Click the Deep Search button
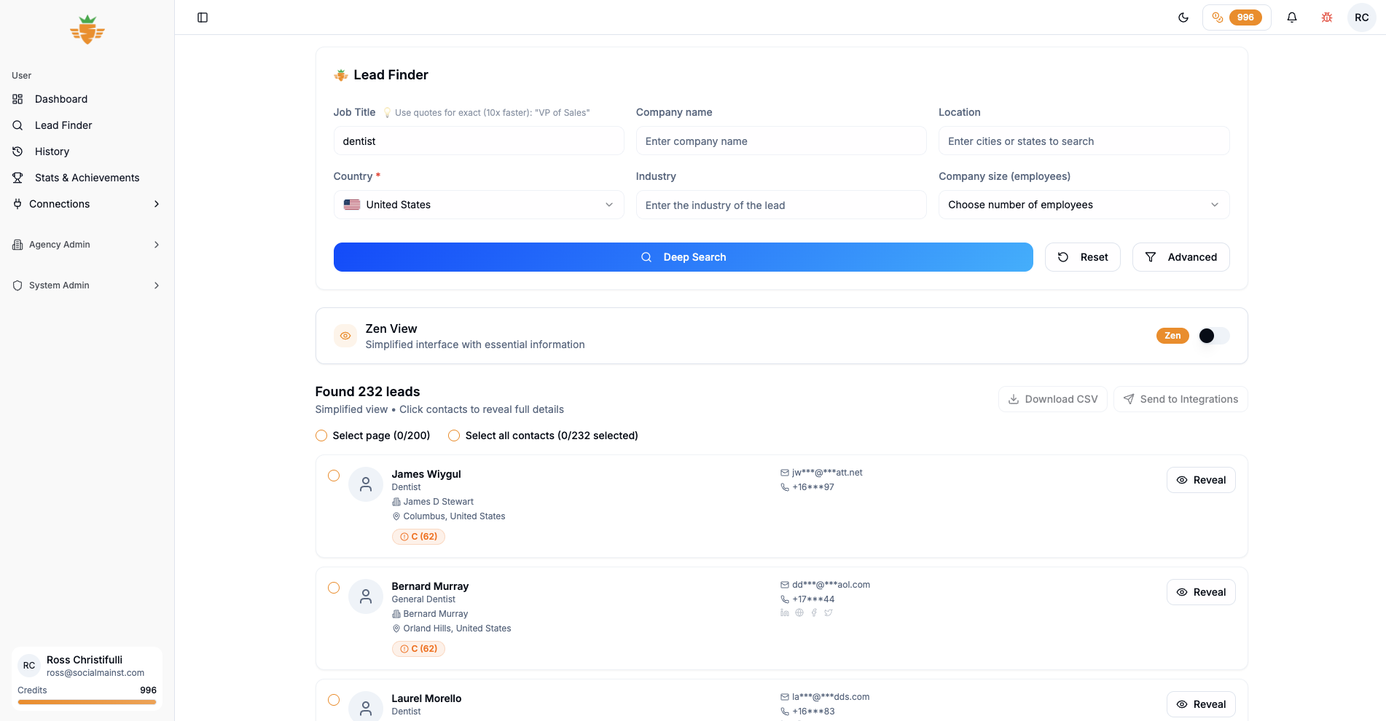The width and height of the screenshot is (1386, 721). click(683, 257)
